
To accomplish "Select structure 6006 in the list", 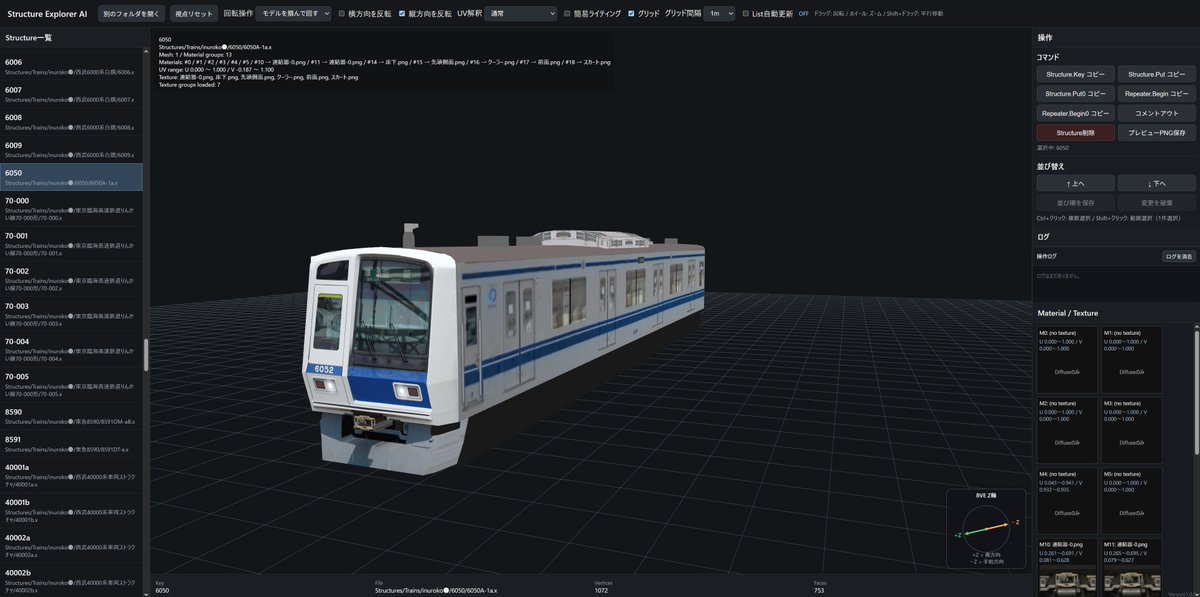I will (x=72, y=66).
